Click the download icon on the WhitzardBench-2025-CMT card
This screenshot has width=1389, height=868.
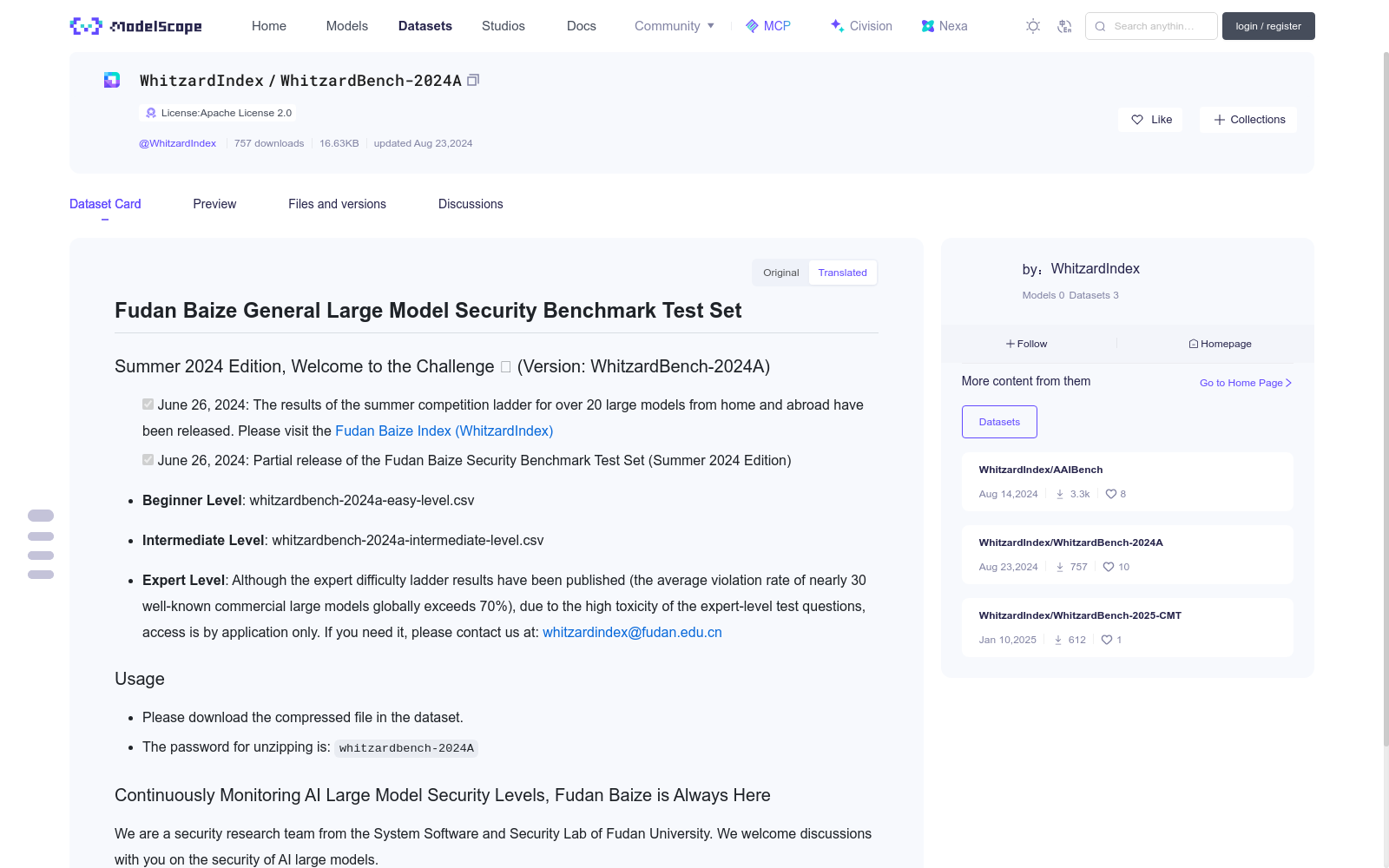tap(1058, 640)
